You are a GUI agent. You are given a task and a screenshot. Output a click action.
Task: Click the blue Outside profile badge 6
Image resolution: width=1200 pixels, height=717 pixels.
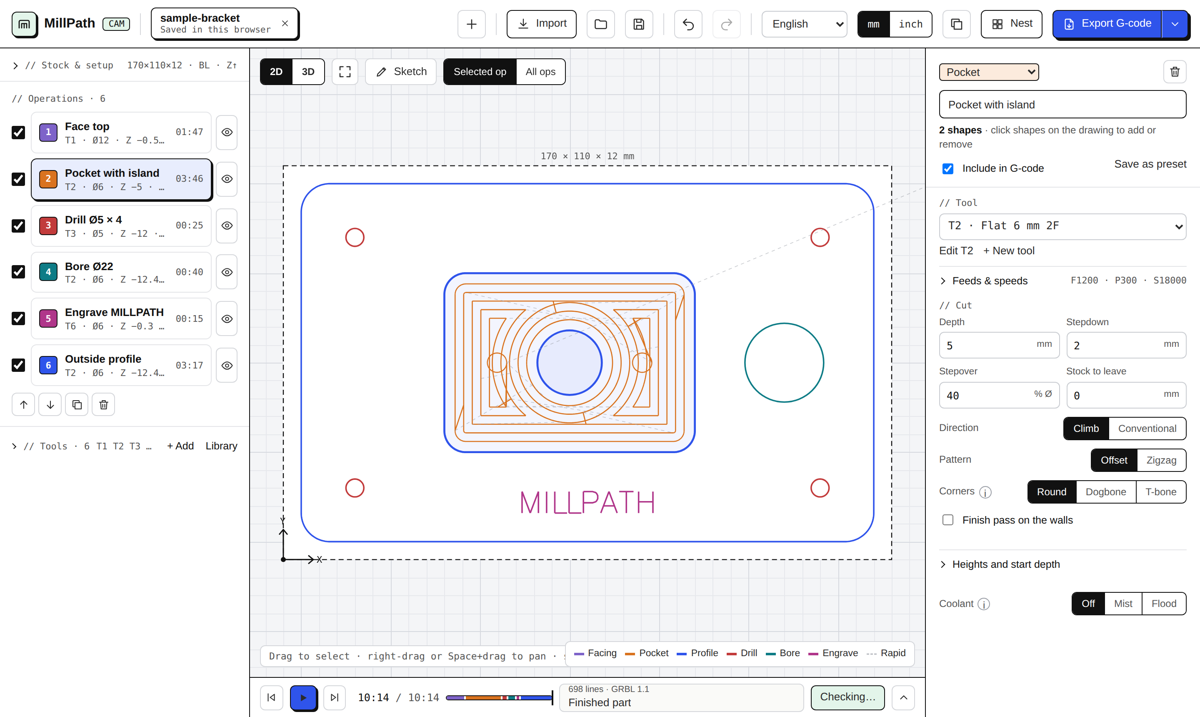point(48,366)
